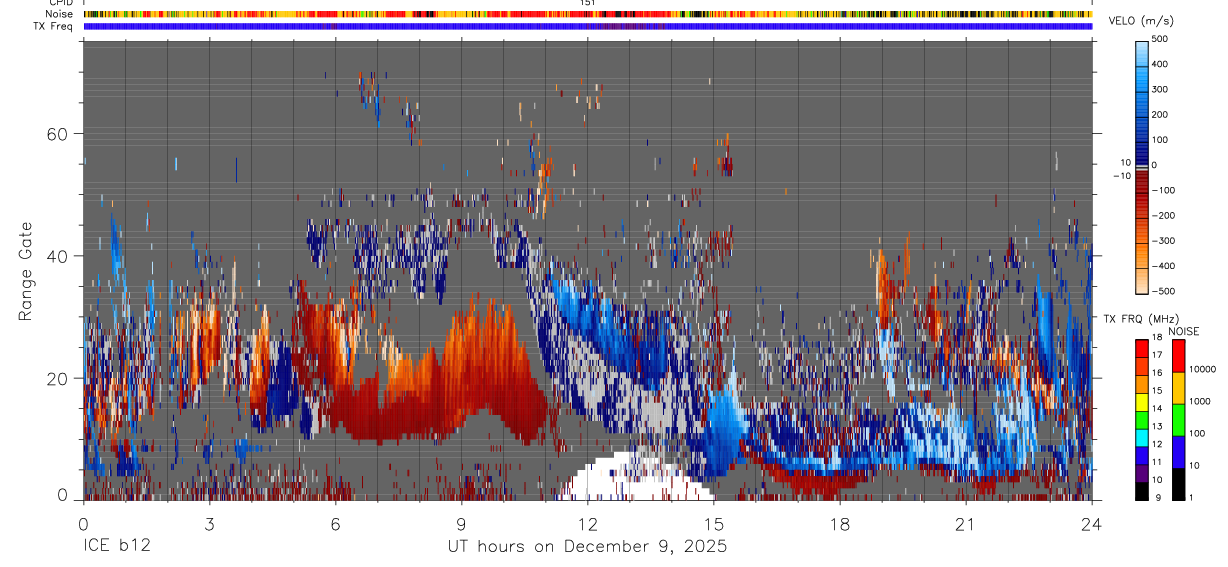Click the 'TX FRQ (MHz)' legend title
Screen dimensions: 1228x567
pos(1140,319)
